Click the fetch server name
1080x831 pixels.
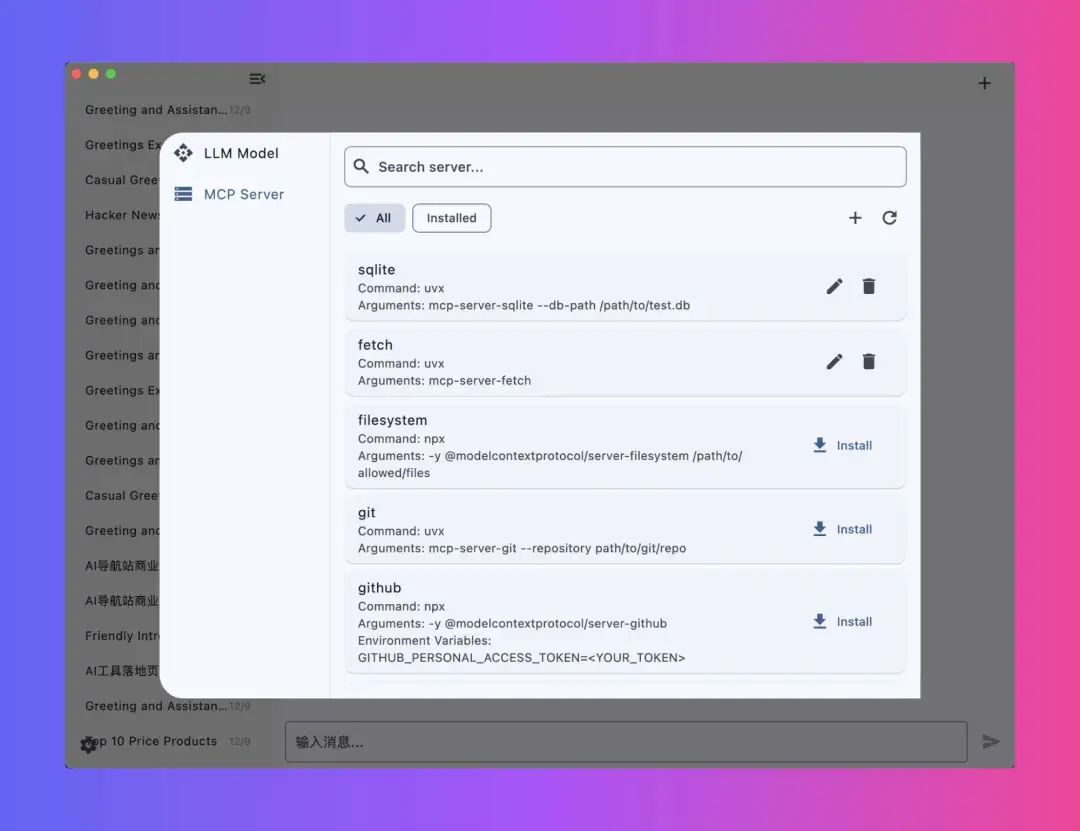coord(375,345)
